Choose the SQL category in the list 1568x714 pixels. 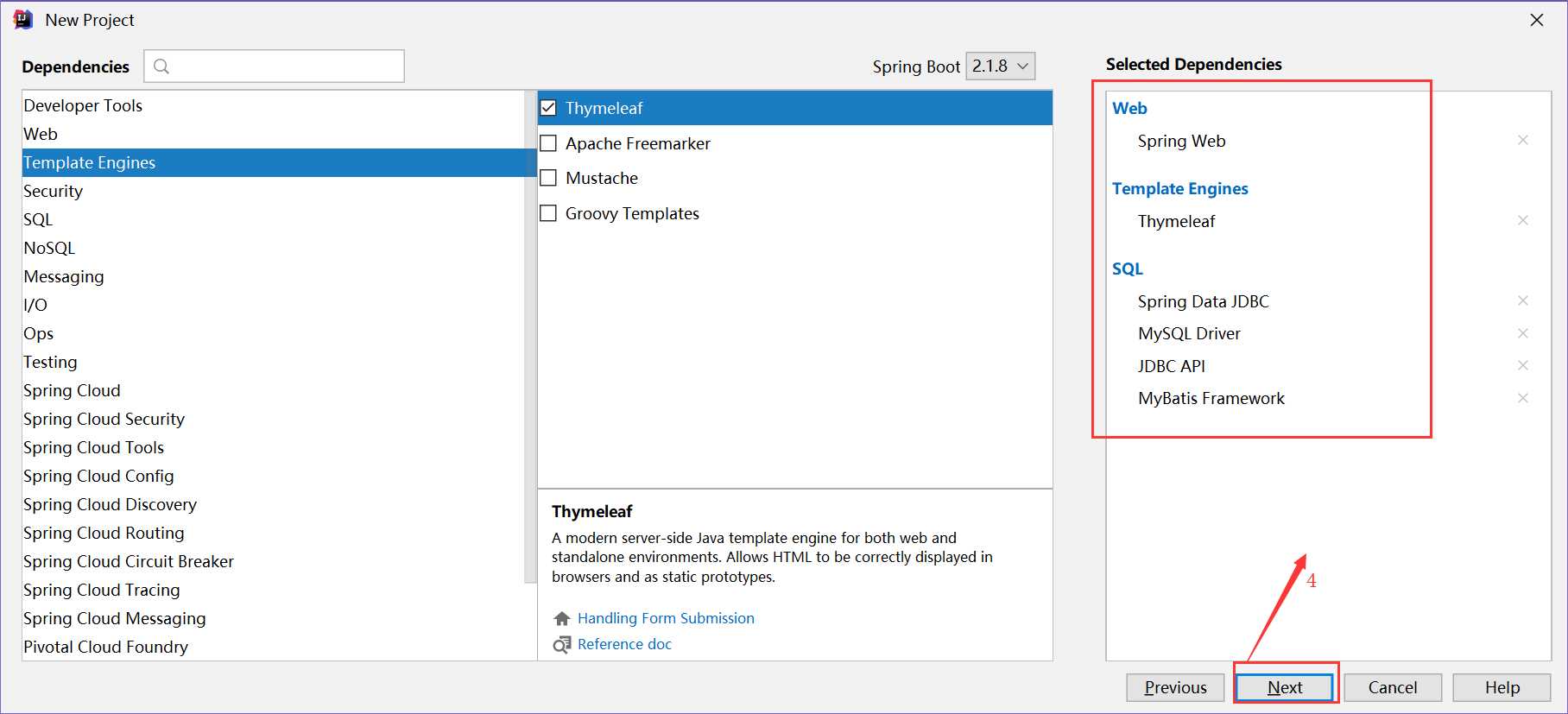pyautogui.click(x=273, y=219)
